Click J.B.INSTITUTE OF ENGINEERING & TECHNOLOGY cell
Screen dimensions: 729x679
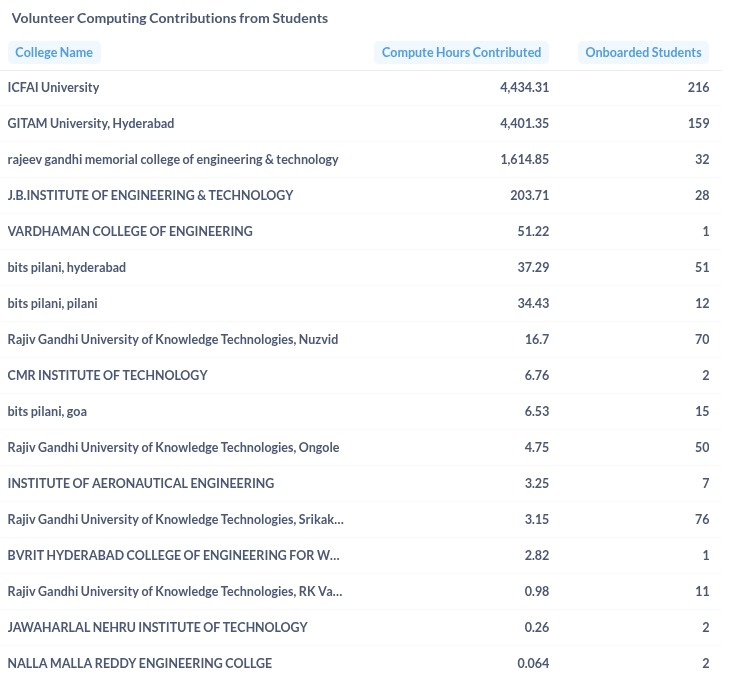tap(151, 195)
